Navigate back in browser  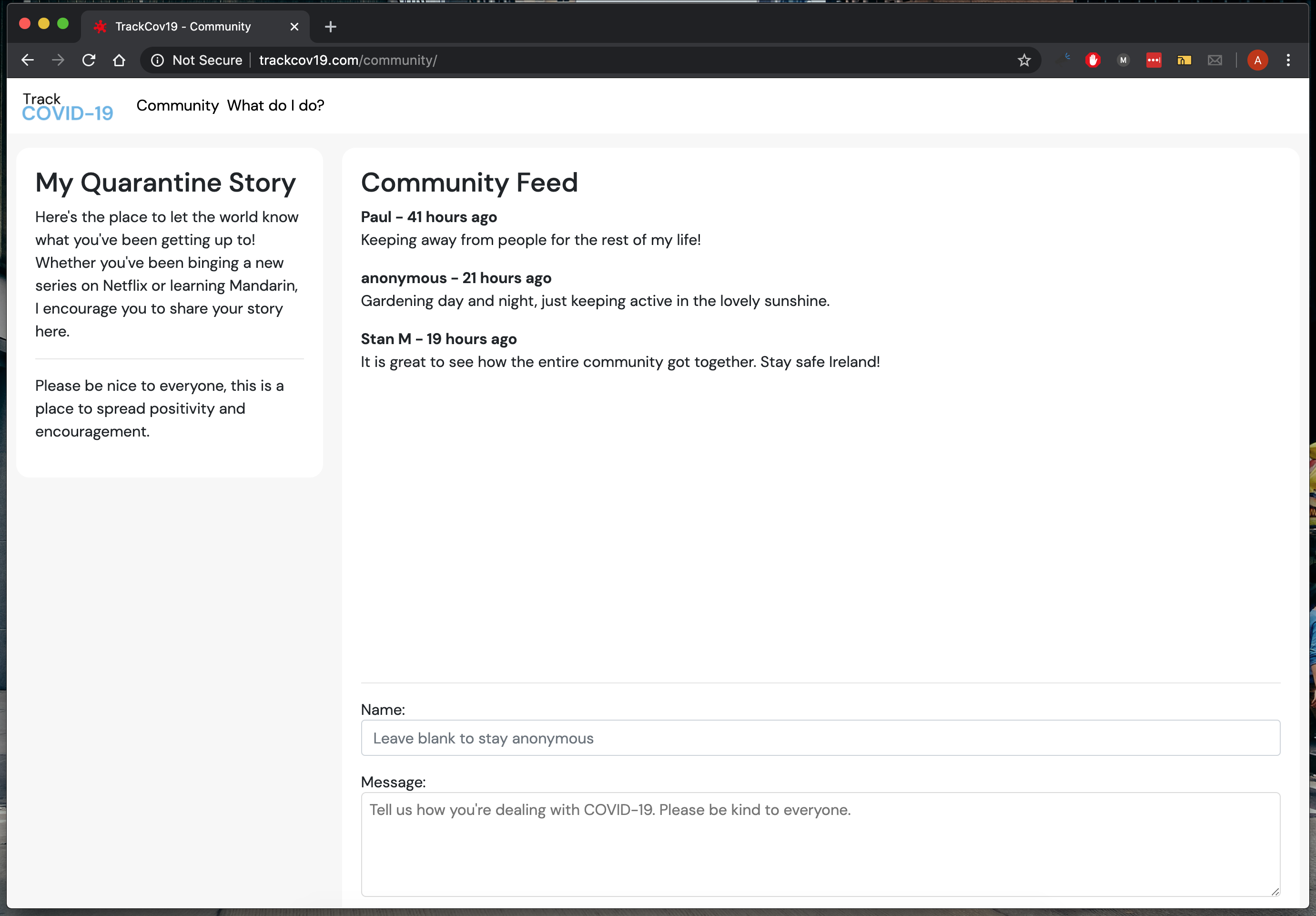coord(28,60)
